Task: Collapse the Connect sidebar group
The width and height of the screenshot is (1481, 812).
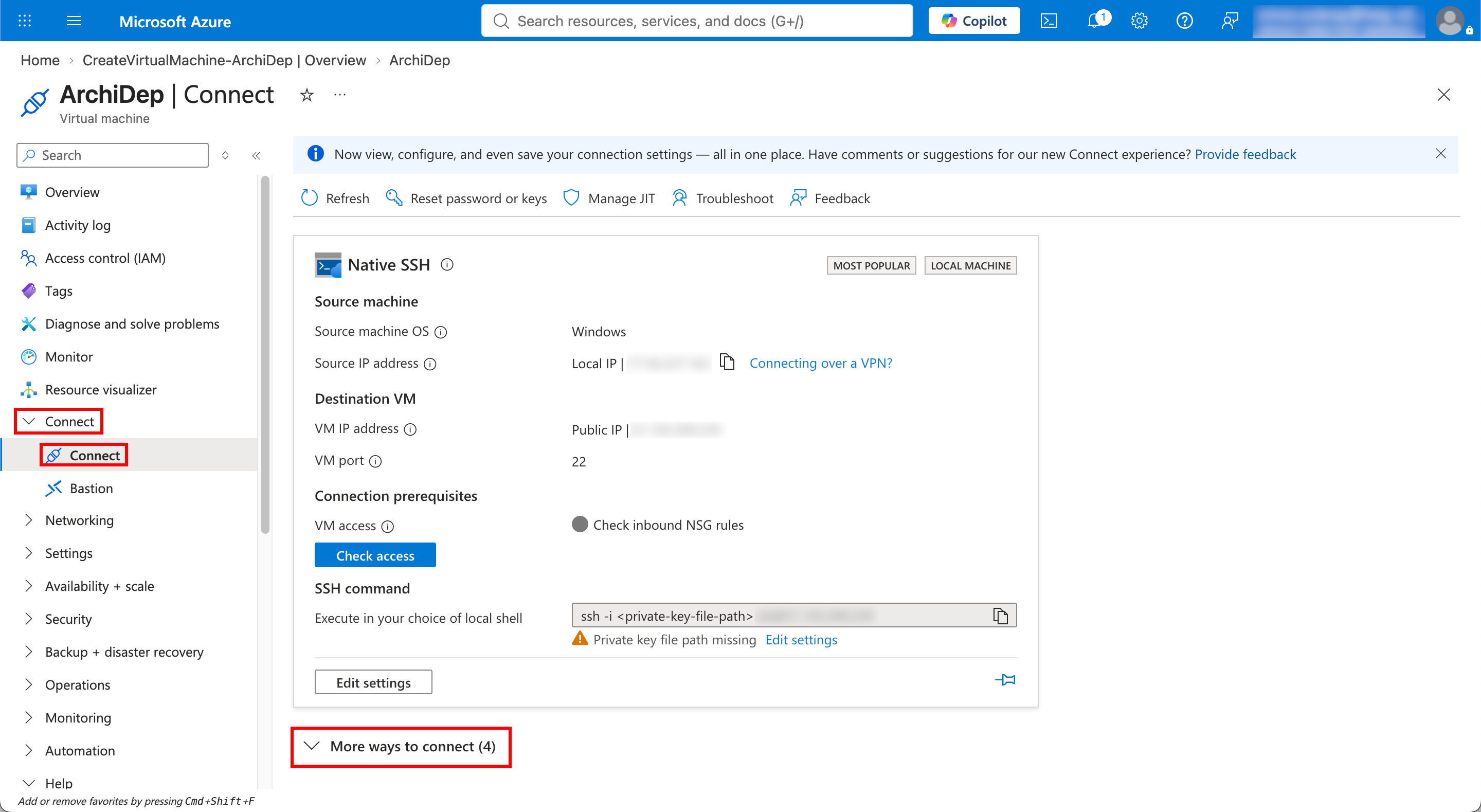Action: coord(59,422)
